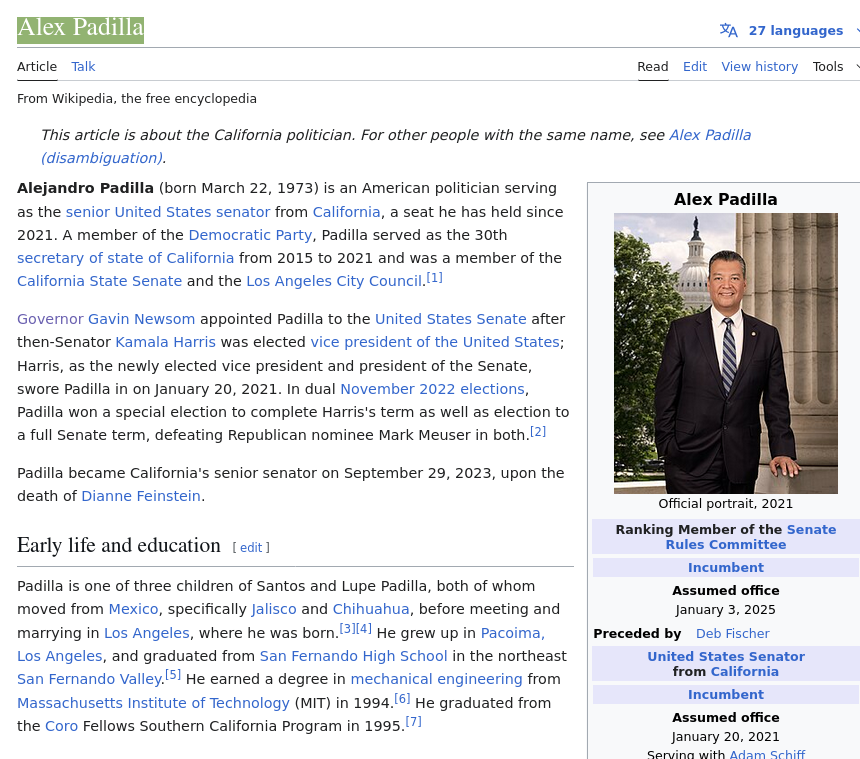Open the Dianne Feinstein link
Image resolution: width=860 pixels, height=759 pixels.
(141, 496)
